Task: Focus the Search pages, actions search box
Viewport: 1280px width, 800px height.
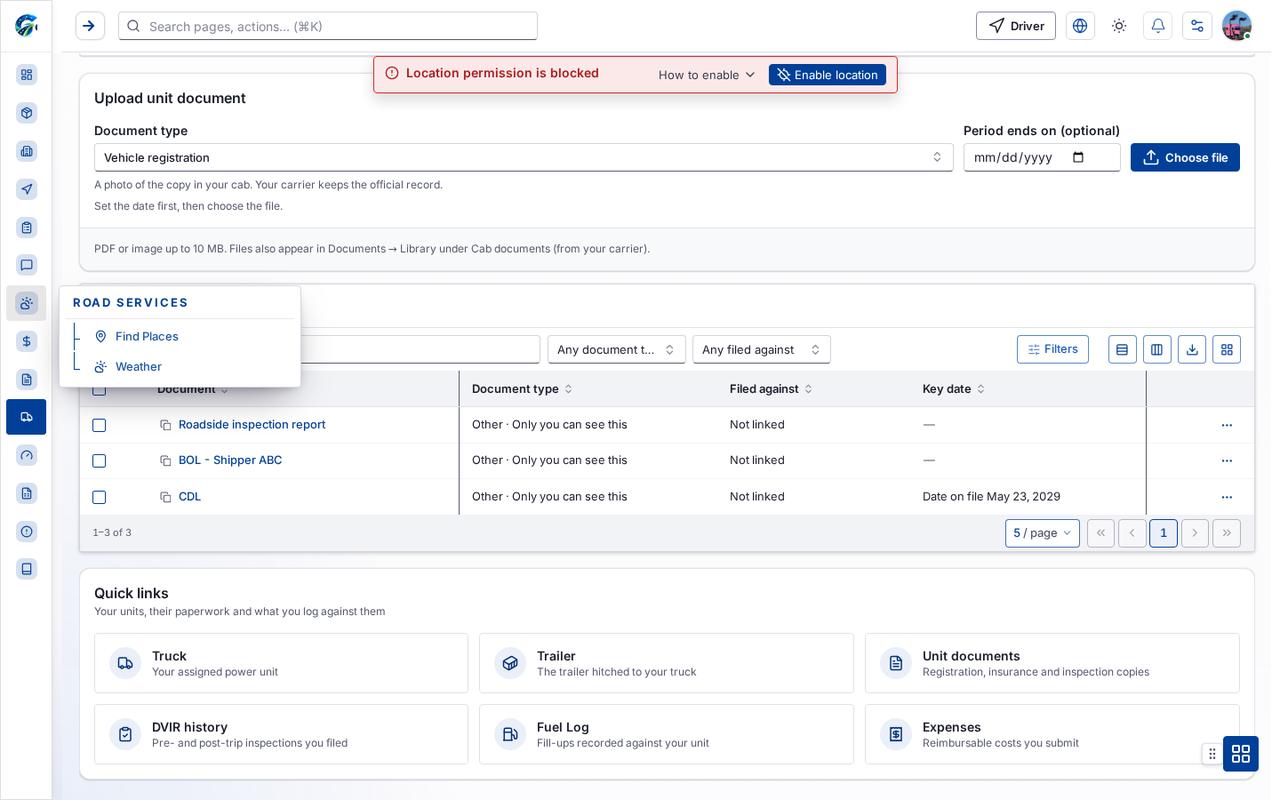Action: [x=328, y=26]
